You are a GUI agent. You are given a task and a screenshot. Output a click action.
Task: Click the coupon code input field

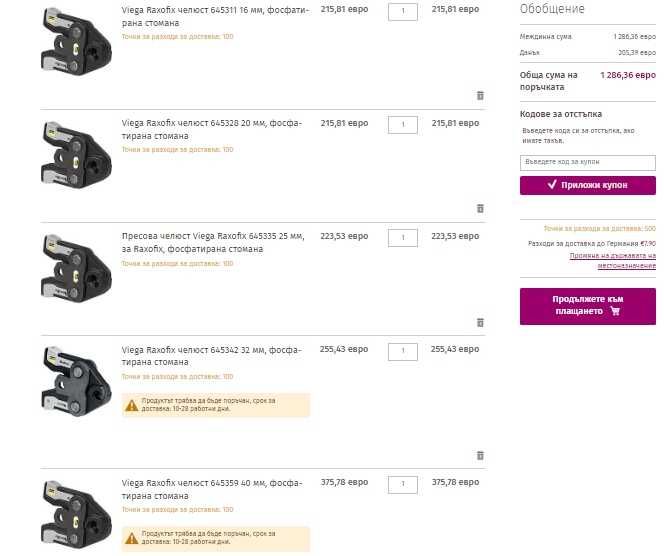click(587, 163)
